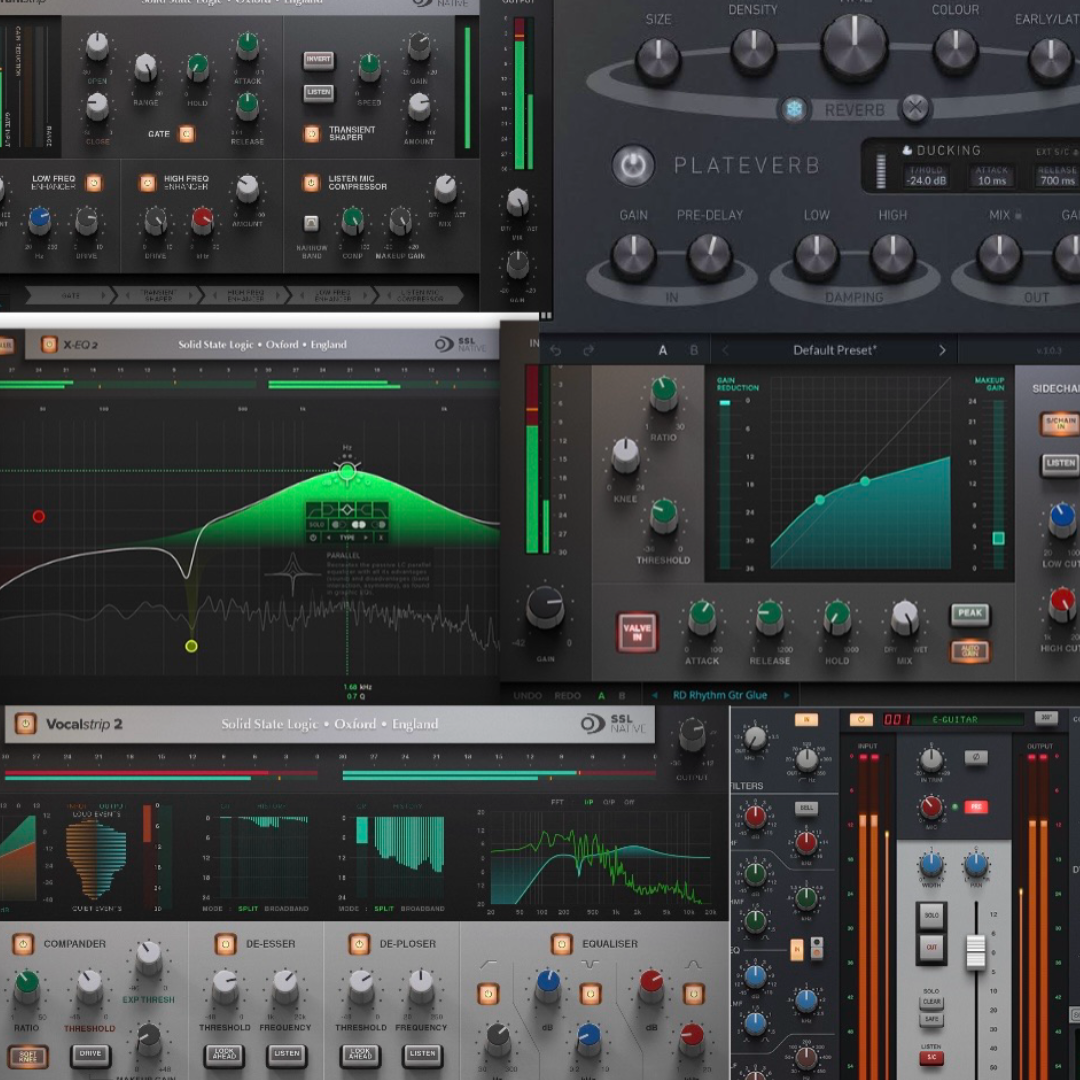Enable the S/Chain In sidechain button
Viewport: 1080px width, 1080px height.
(x=1060, y=424)
